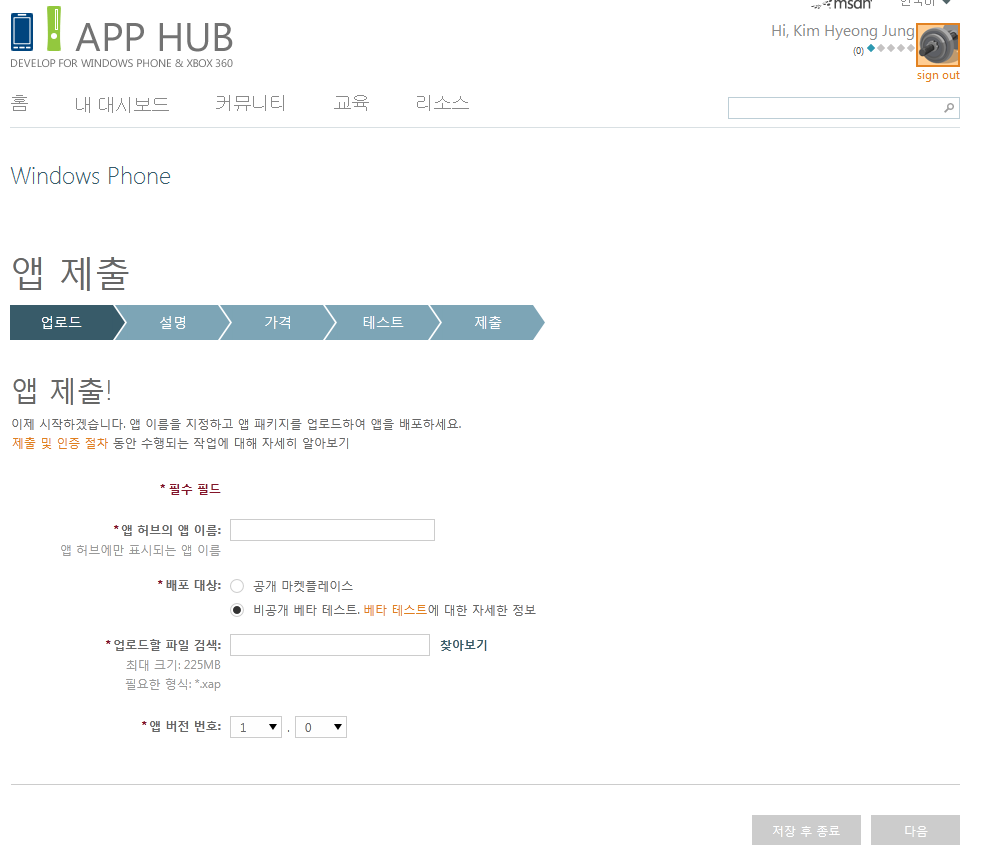This screenshot has height=859, width=1000.
Task: Open the 내 대시보드 menu
Action: click(122, 104)
